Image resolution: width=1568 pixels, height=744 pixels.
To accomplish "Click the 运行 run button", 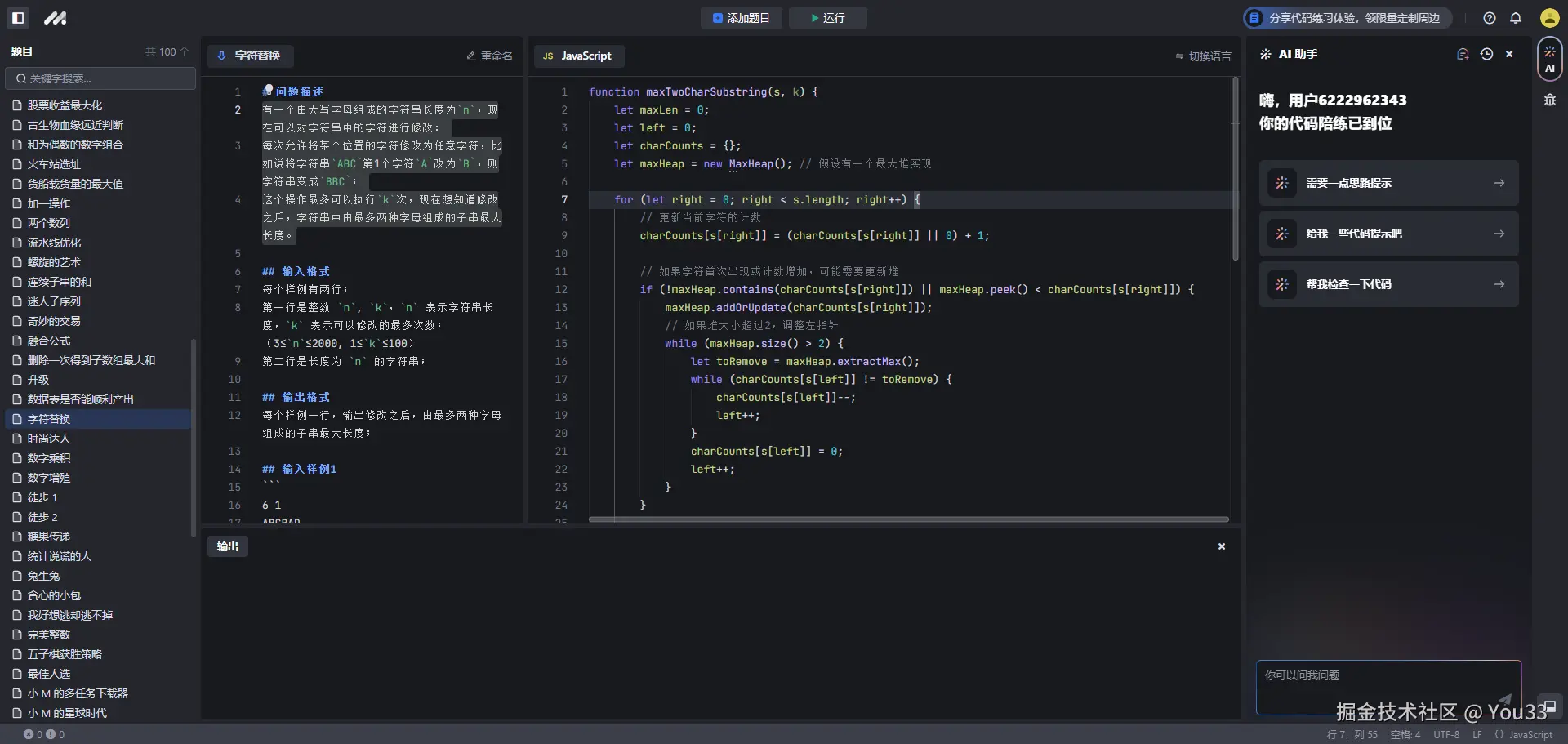I will coord(826,17).
